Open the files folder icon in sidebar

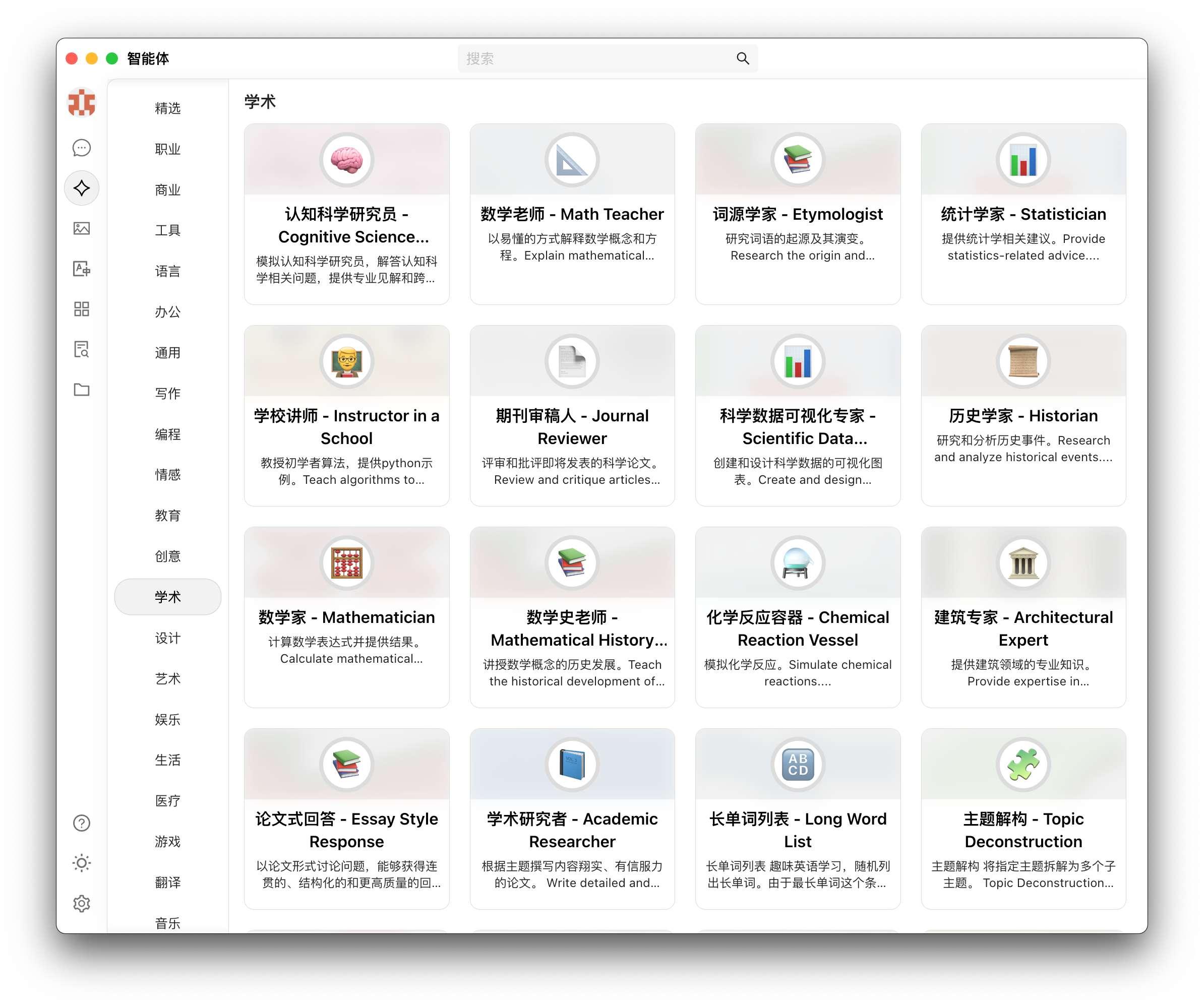tap(81, 390)
